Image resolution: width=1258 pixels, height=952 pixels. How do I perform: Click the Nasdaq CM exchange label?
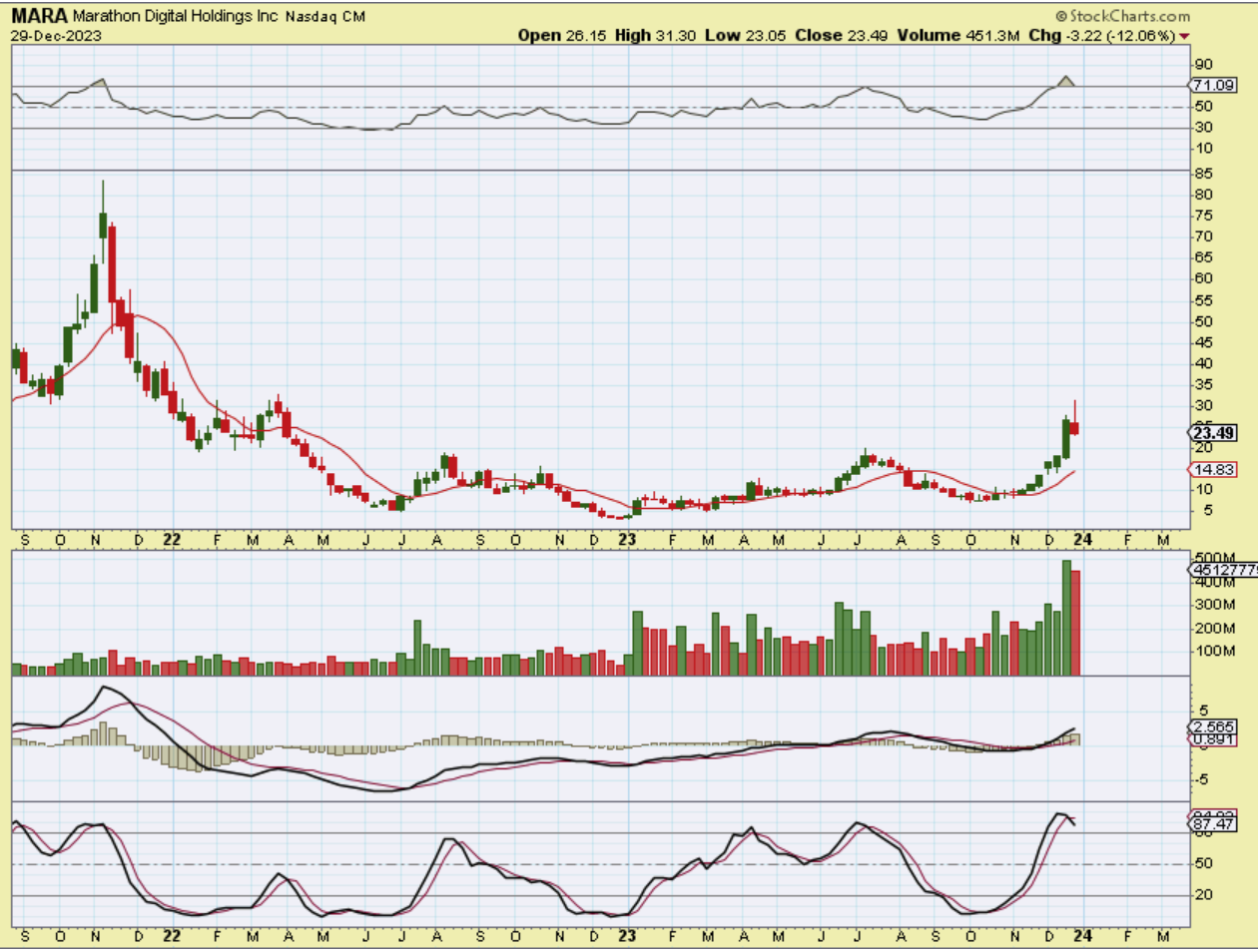(x=325, y=17)
